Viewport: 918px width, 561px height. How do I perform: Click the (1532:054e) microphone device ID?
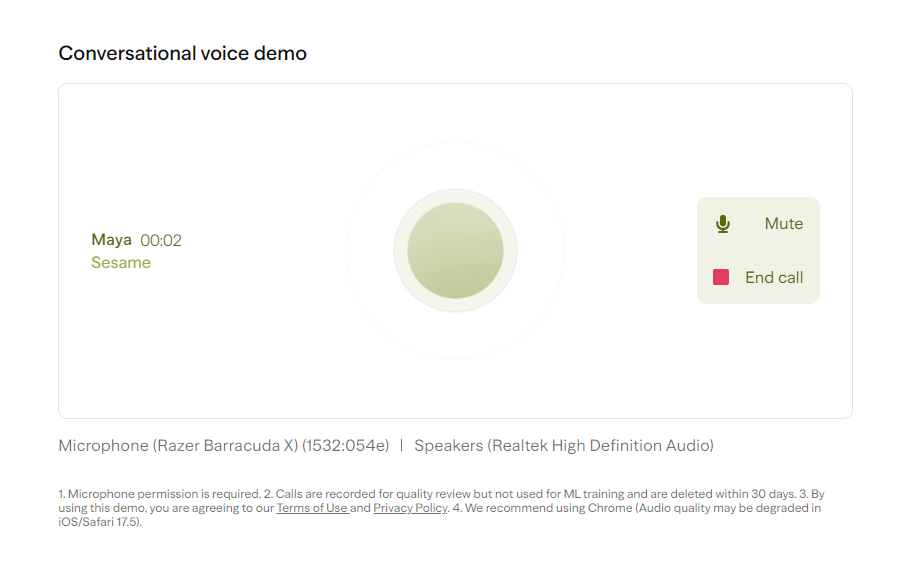click(345, 446)
